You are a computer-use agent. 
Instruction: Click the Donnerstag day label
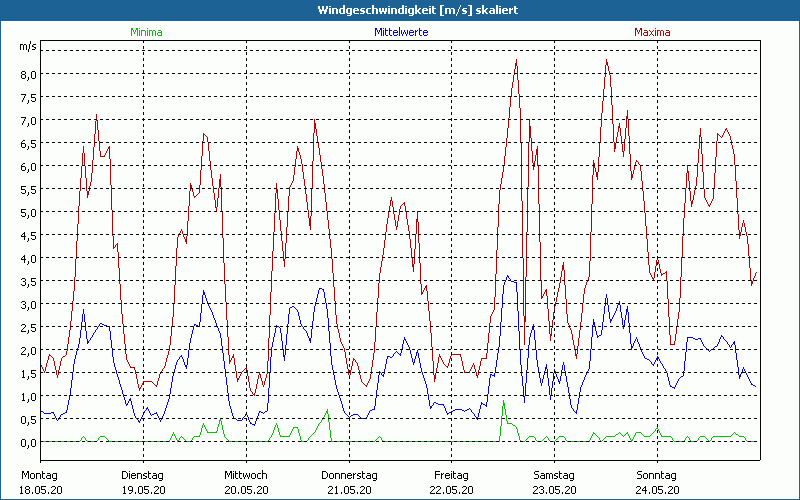349,474
